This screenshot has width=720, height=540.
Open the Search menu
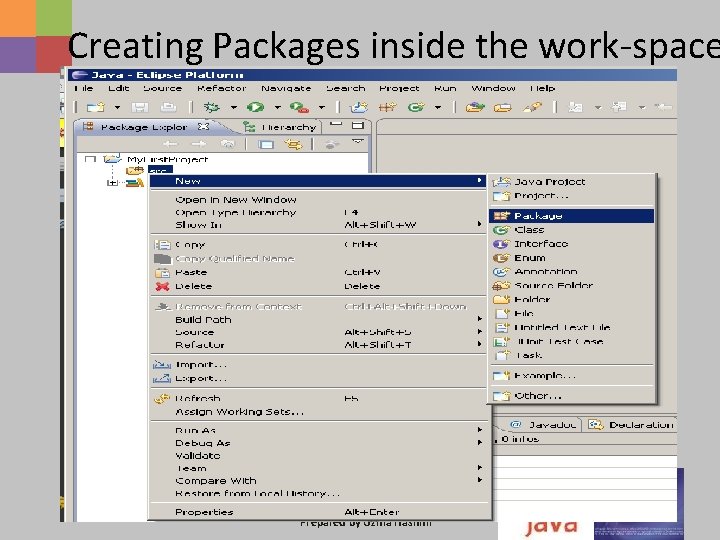[346, 88]
